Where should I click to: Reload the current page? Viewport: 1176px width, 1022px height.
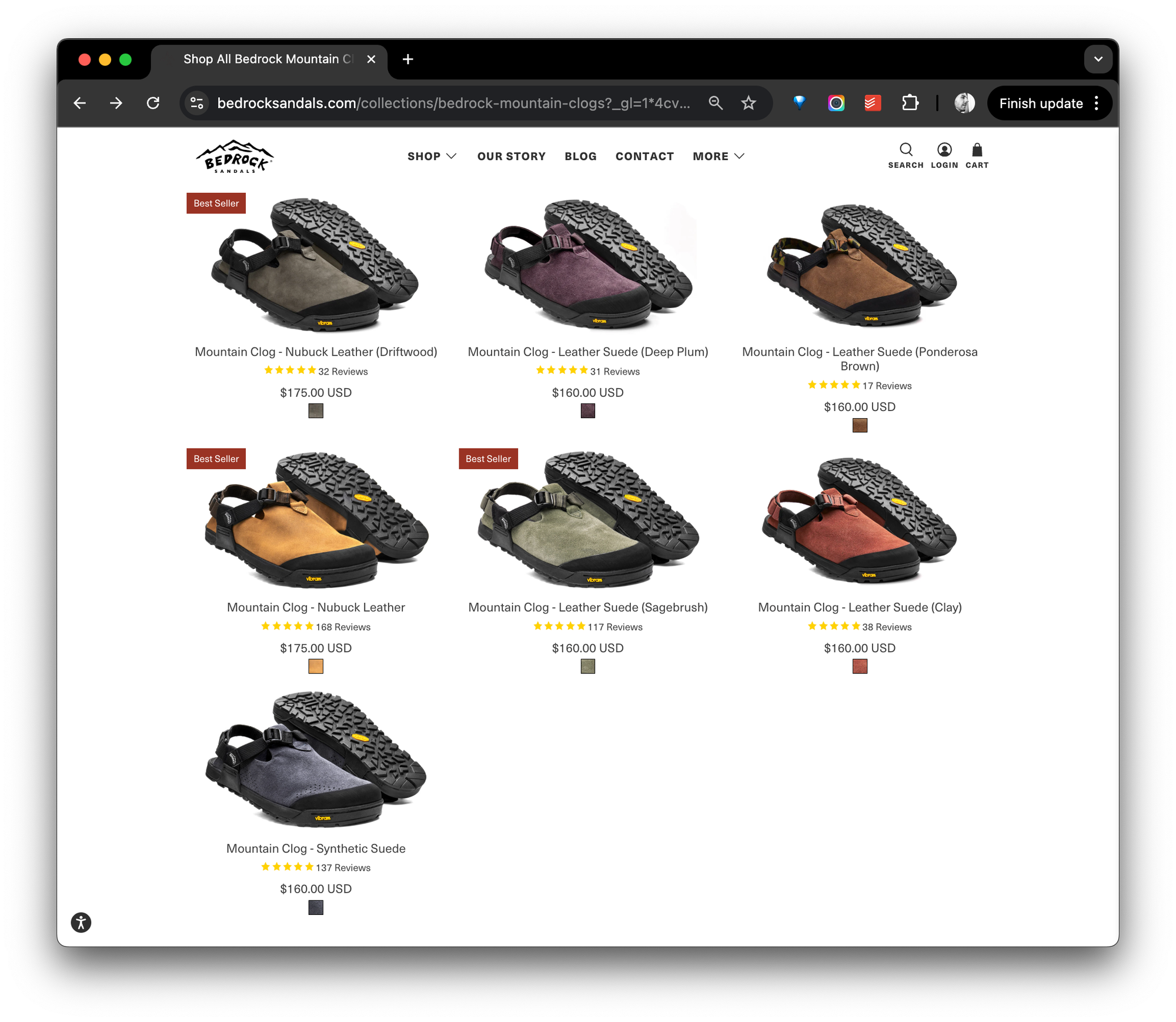(153, 103)
